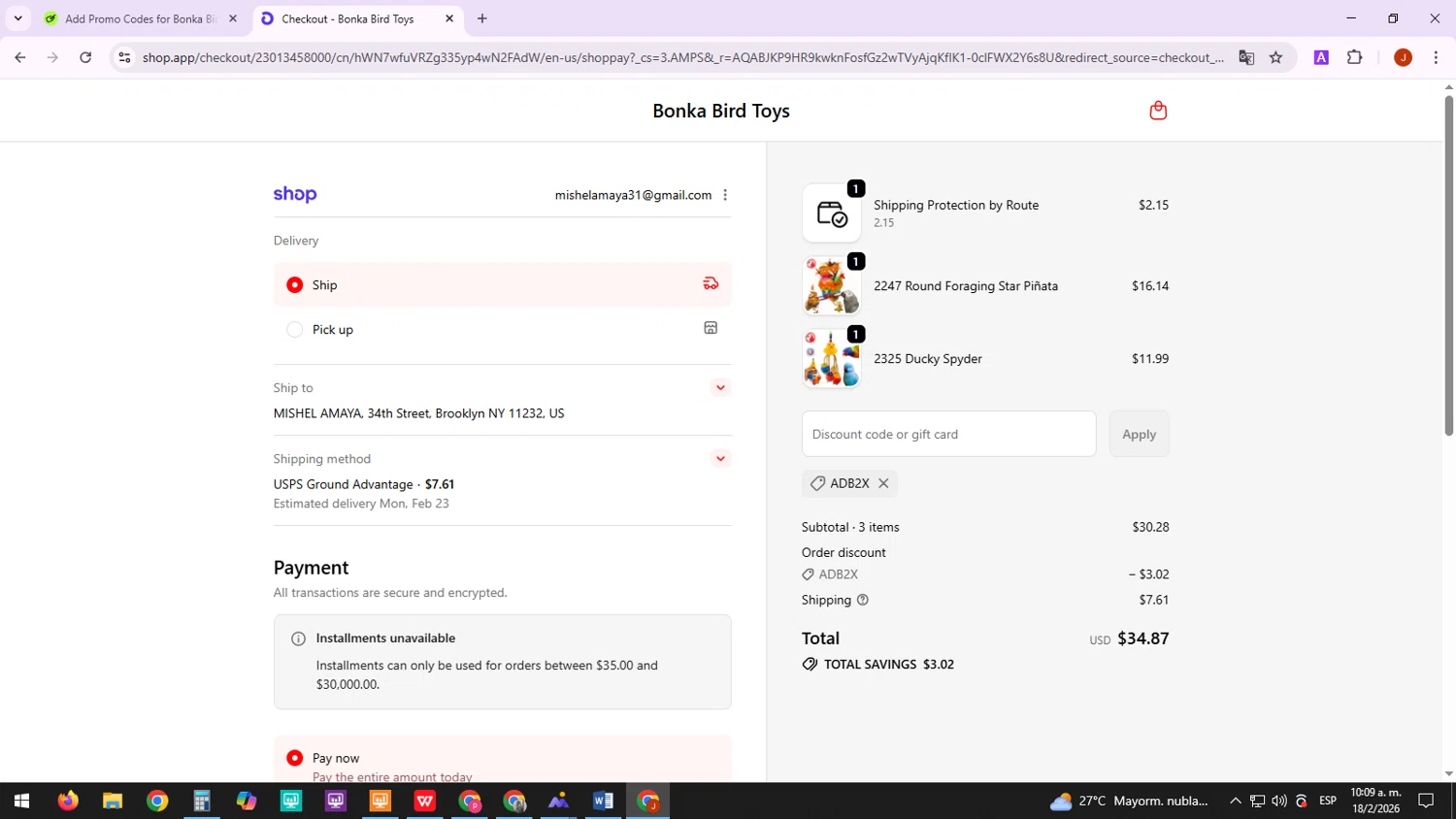
Task: Show hidden system tray icons
Action: (1235, 801)
